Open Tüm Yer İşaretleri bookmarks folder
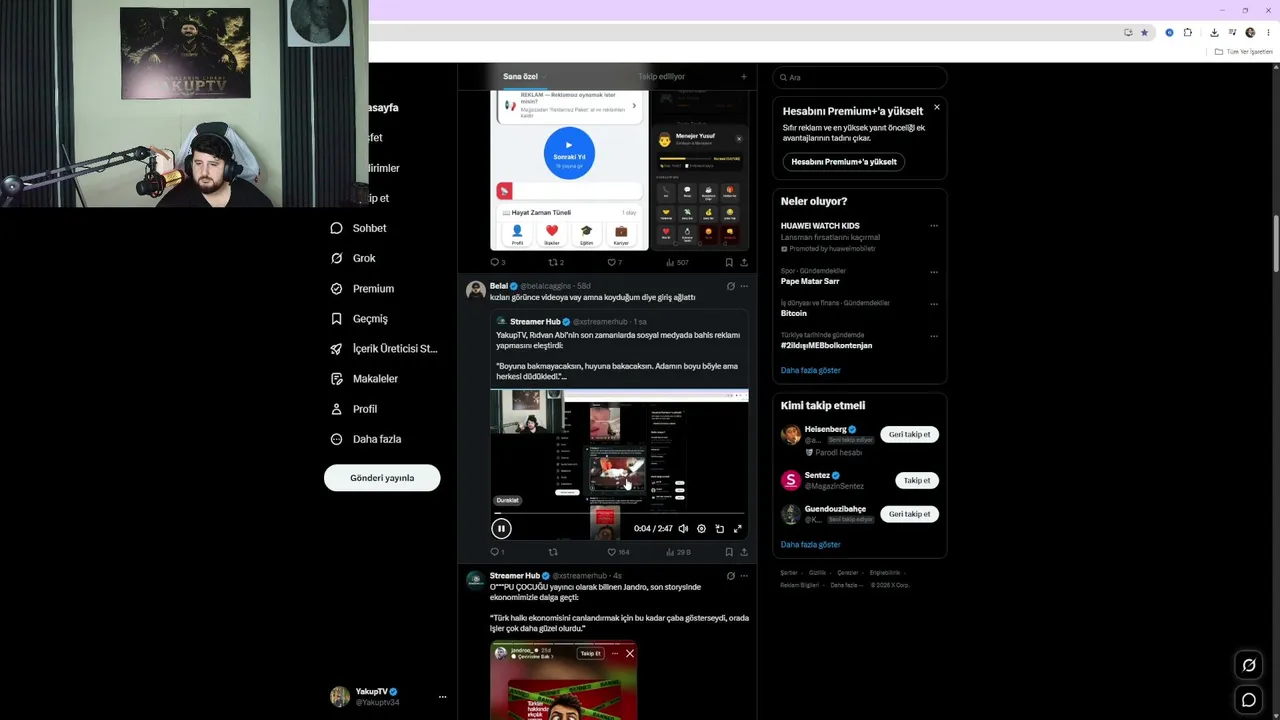Screen dimensions: 1280x720 1243,52
